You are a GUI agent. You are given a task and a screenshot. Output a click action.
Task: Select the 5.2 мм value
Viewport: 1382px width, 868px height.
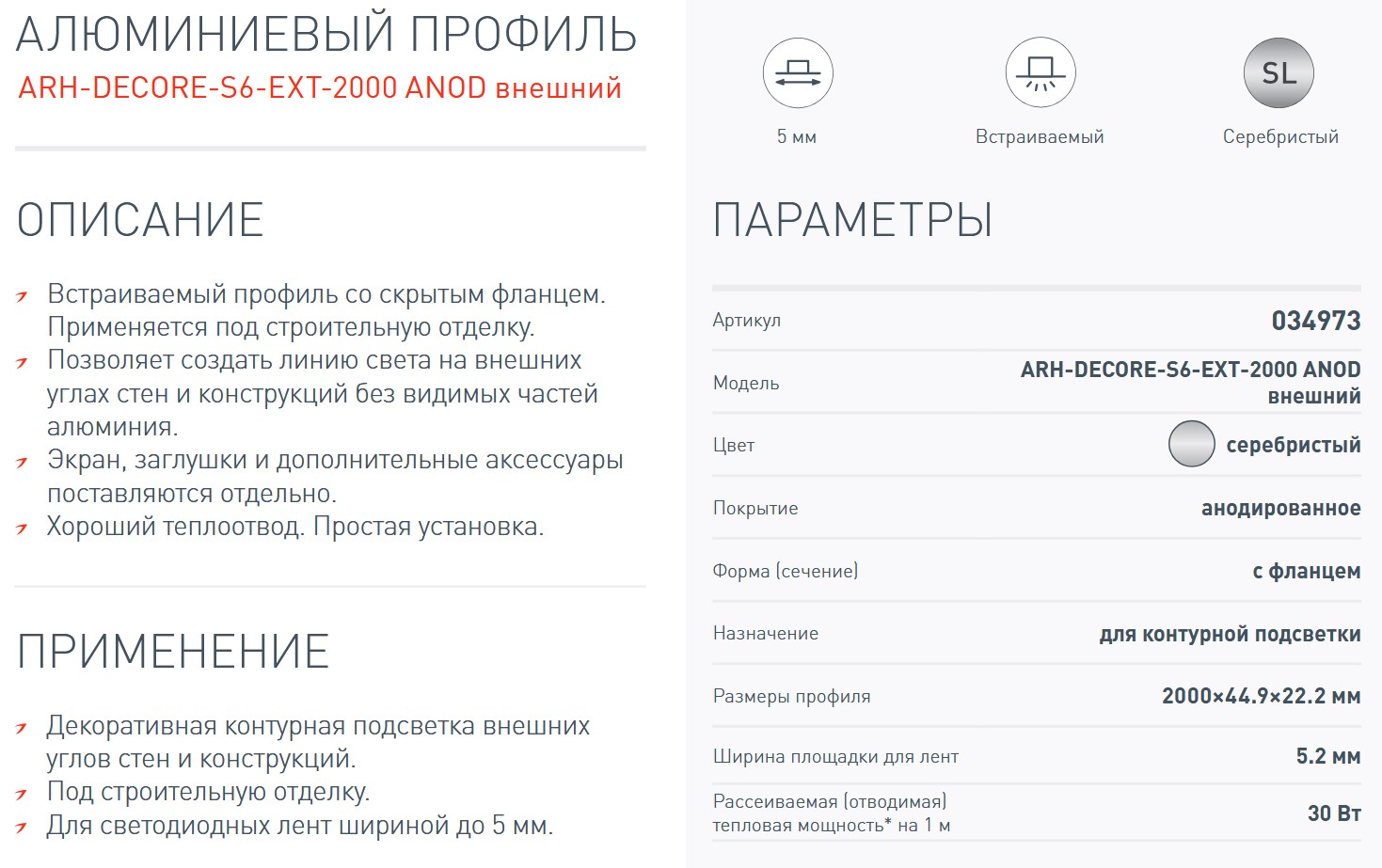1328,756
